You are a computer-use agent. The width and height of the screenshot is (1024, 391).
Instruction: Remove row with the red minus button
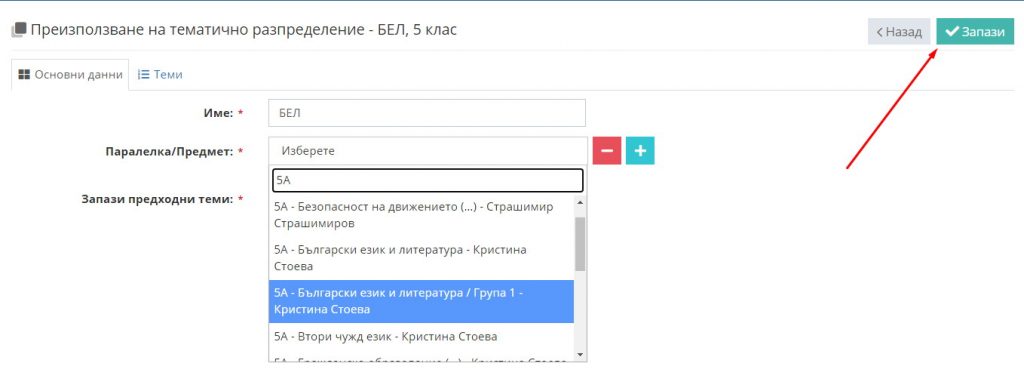pos(607,151)
